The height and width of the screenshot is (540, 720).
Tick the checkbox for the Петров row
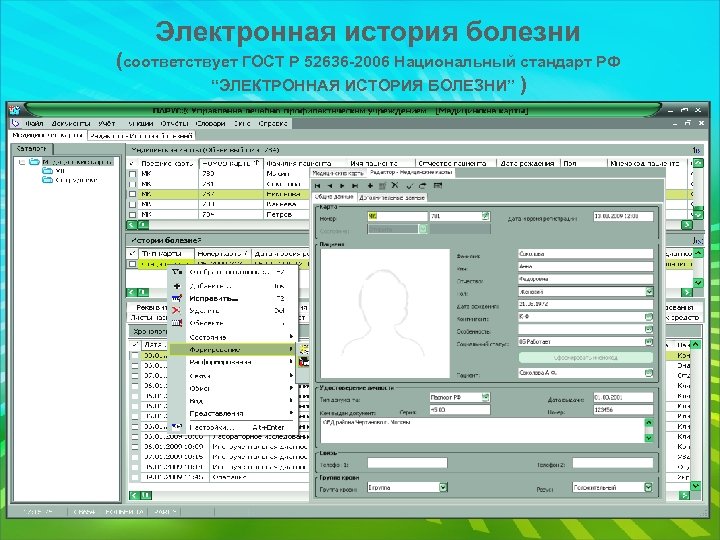click(x=133, y=214)
